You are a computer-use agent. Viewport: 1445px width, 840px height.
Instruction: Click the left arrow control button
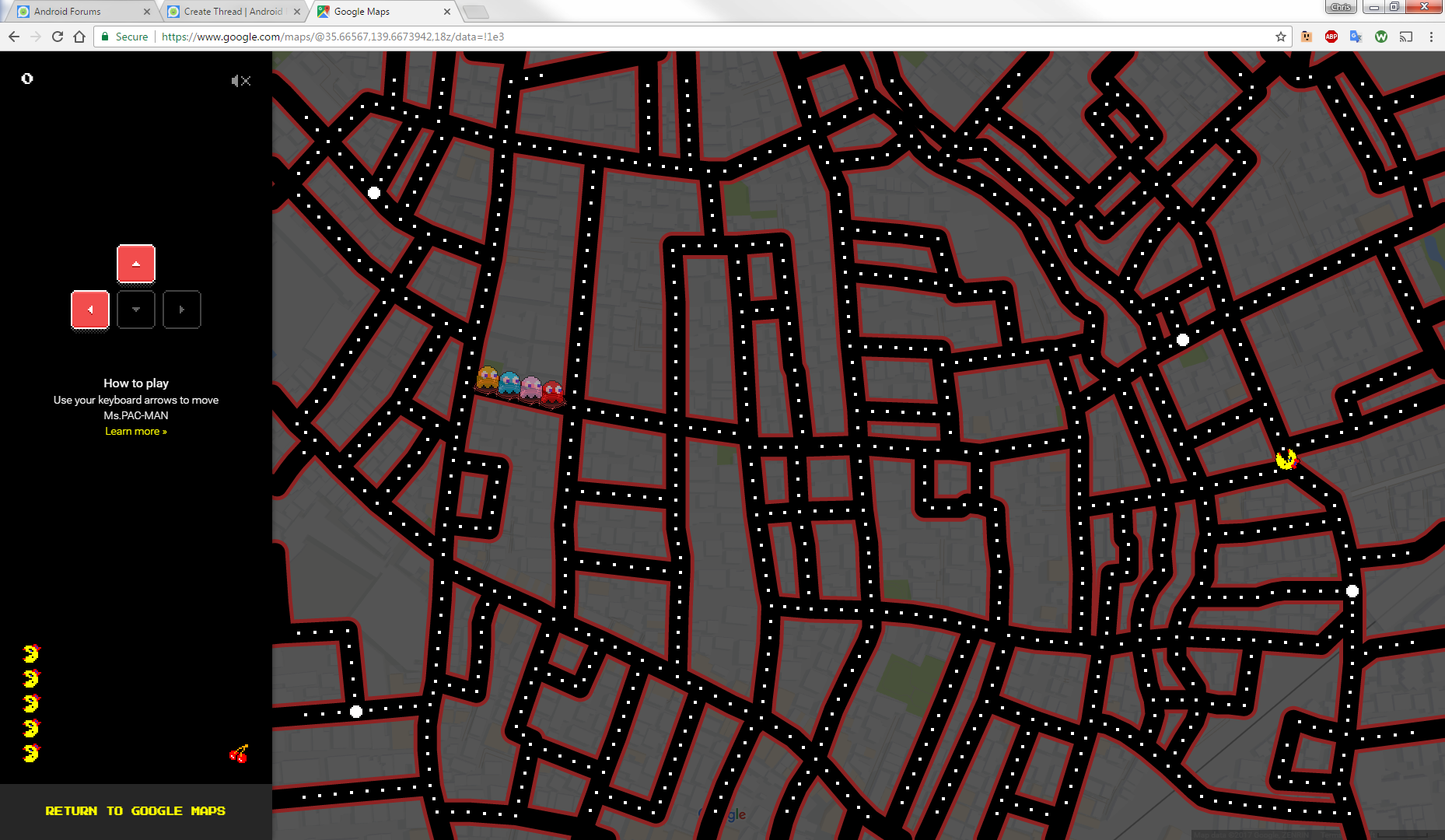[x=90, y=310]
